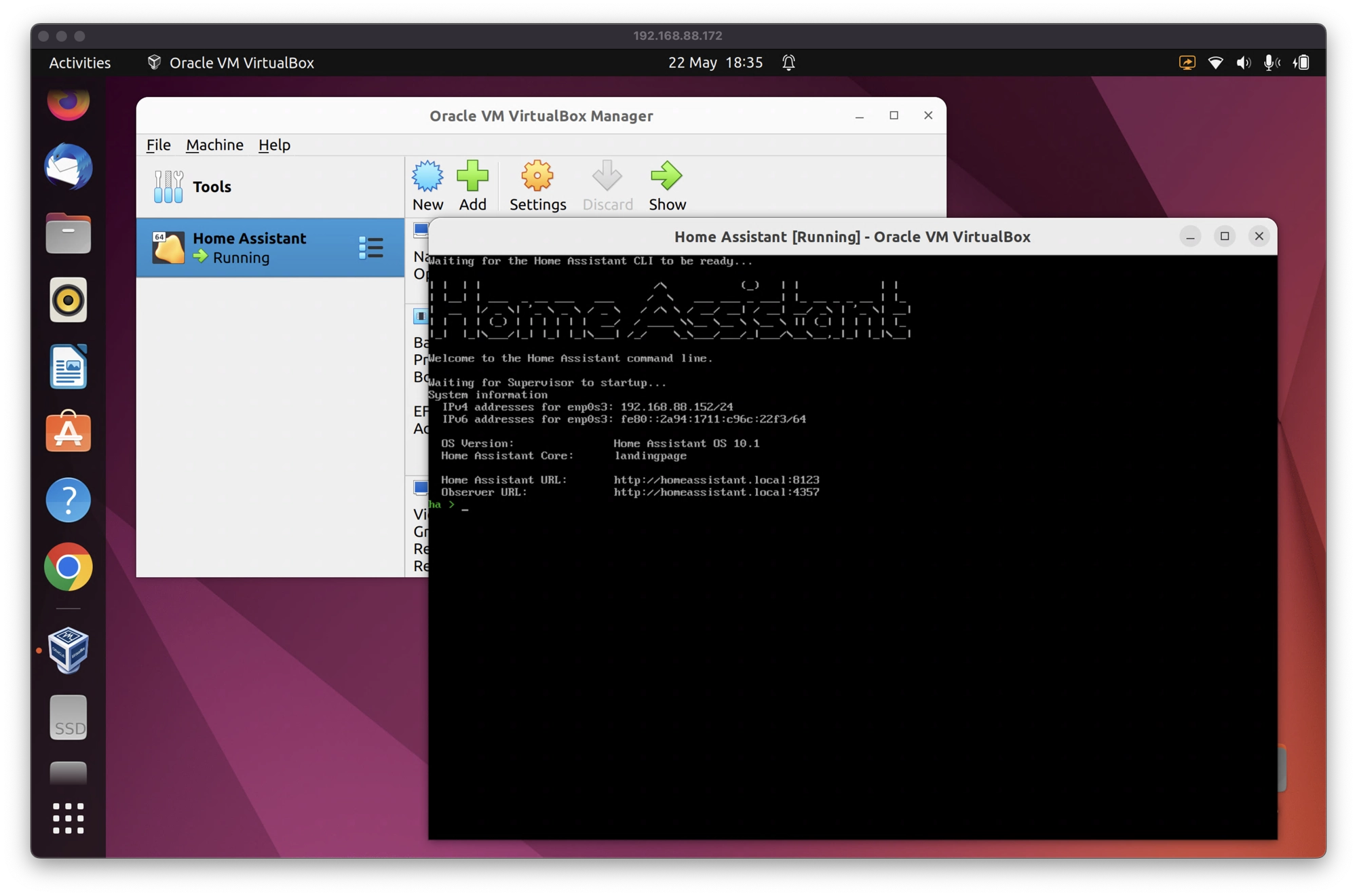Image resolution: width=1357 pixels, height=896 pixels.
Task: Open the Tools entry in the sidebar
Action: coord(270,187)
